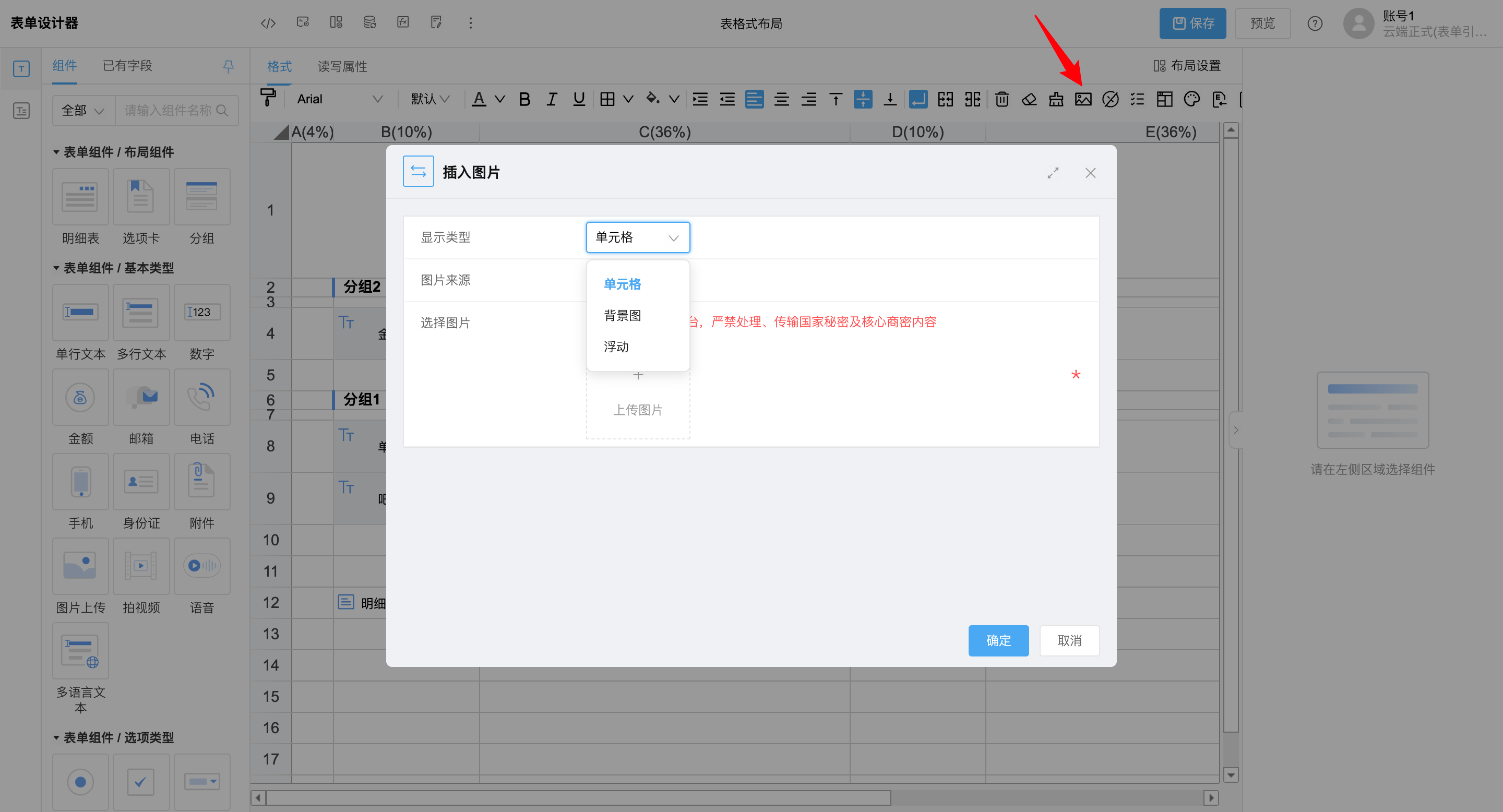Click the database icon in header
Screen dimensions: 1503x812
point(369,23)
